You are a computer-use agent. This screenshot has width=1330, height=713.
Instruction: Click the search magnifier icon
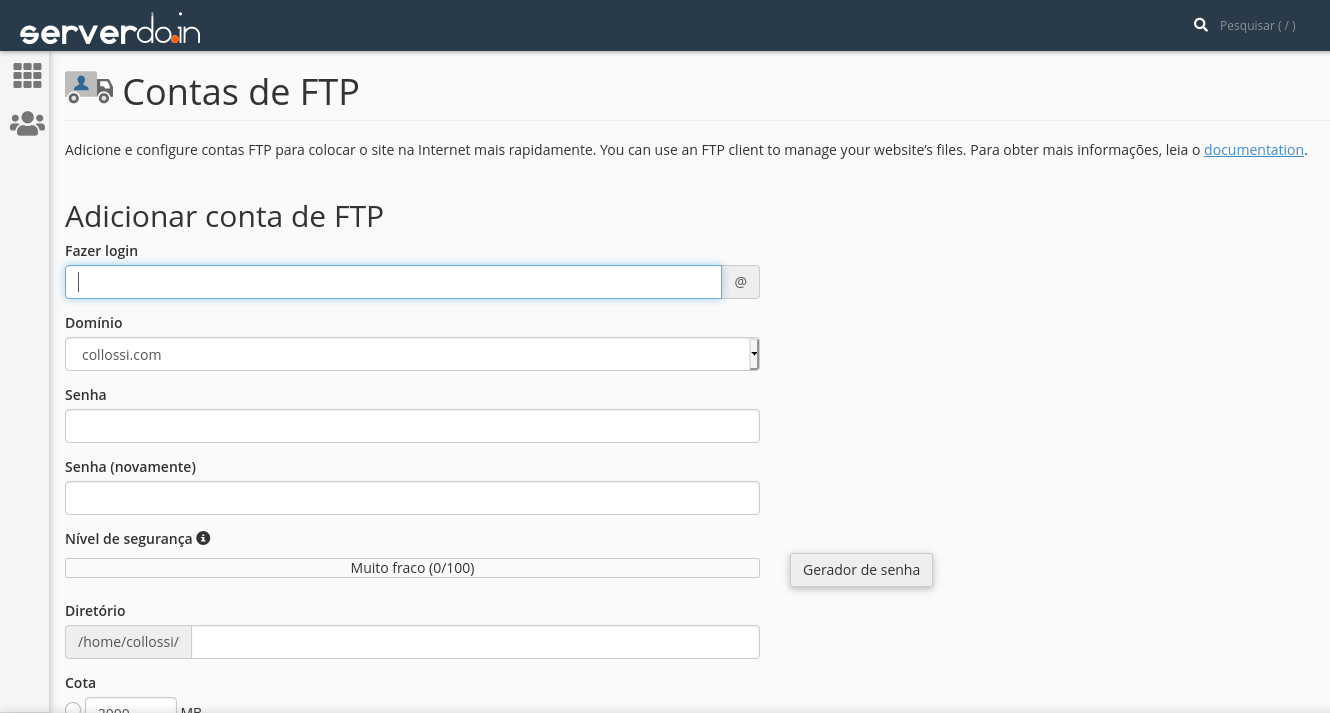coord(1201,25)
